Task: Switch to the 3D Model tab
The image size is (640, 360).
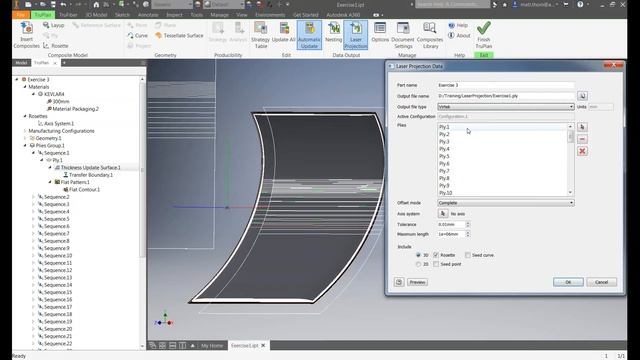Action: (x=96, y=15)
